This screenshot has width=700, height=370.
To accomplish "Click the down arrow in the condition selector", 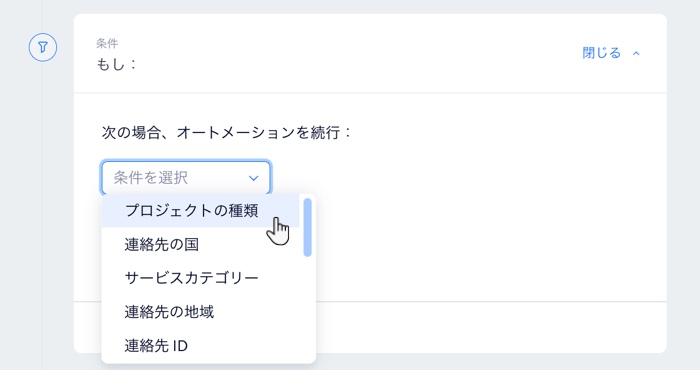I will pos(254,178).
